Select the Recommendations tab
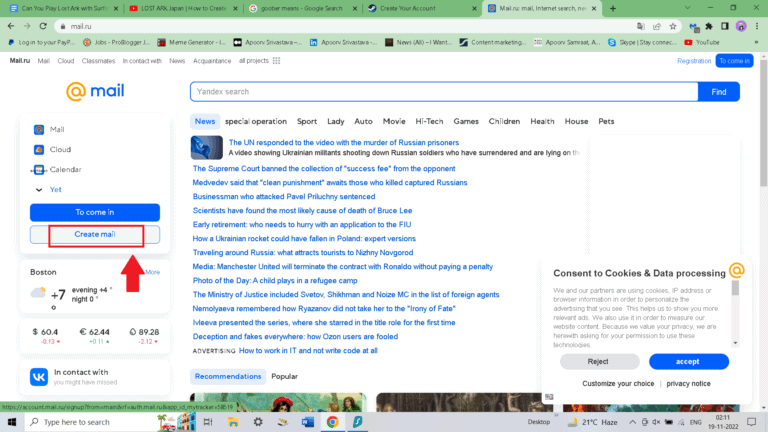 pyautogui.click(x=228, y=377)
